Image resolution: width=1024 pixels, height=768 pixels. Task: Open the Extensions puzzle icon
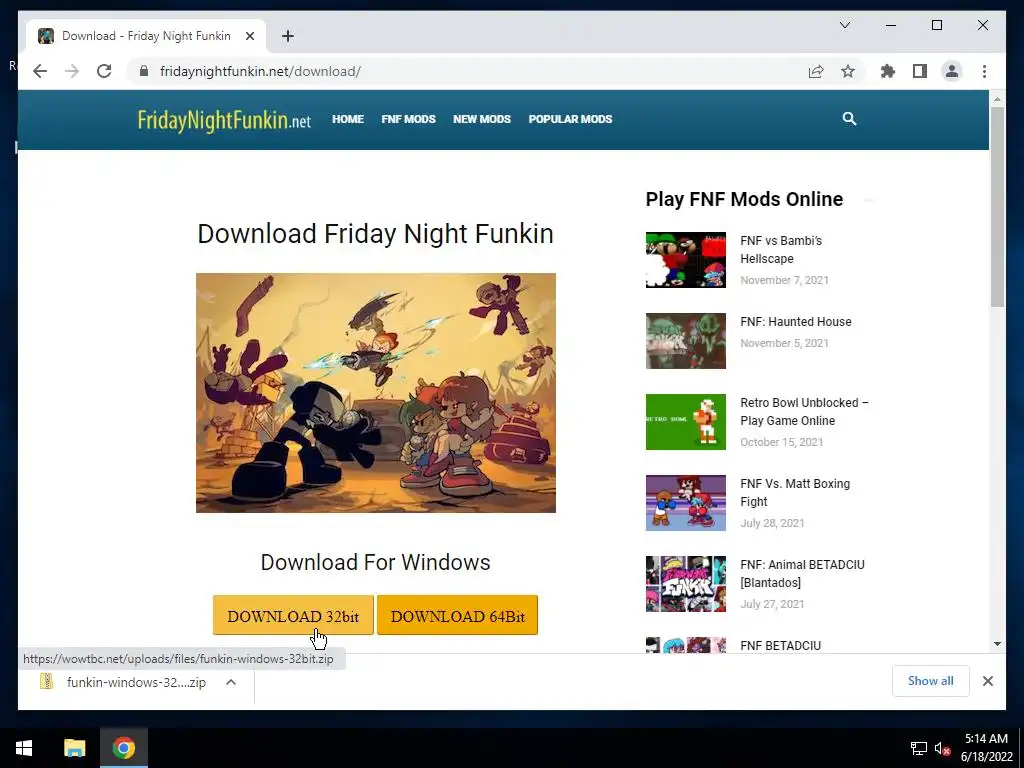click(888, 71)
